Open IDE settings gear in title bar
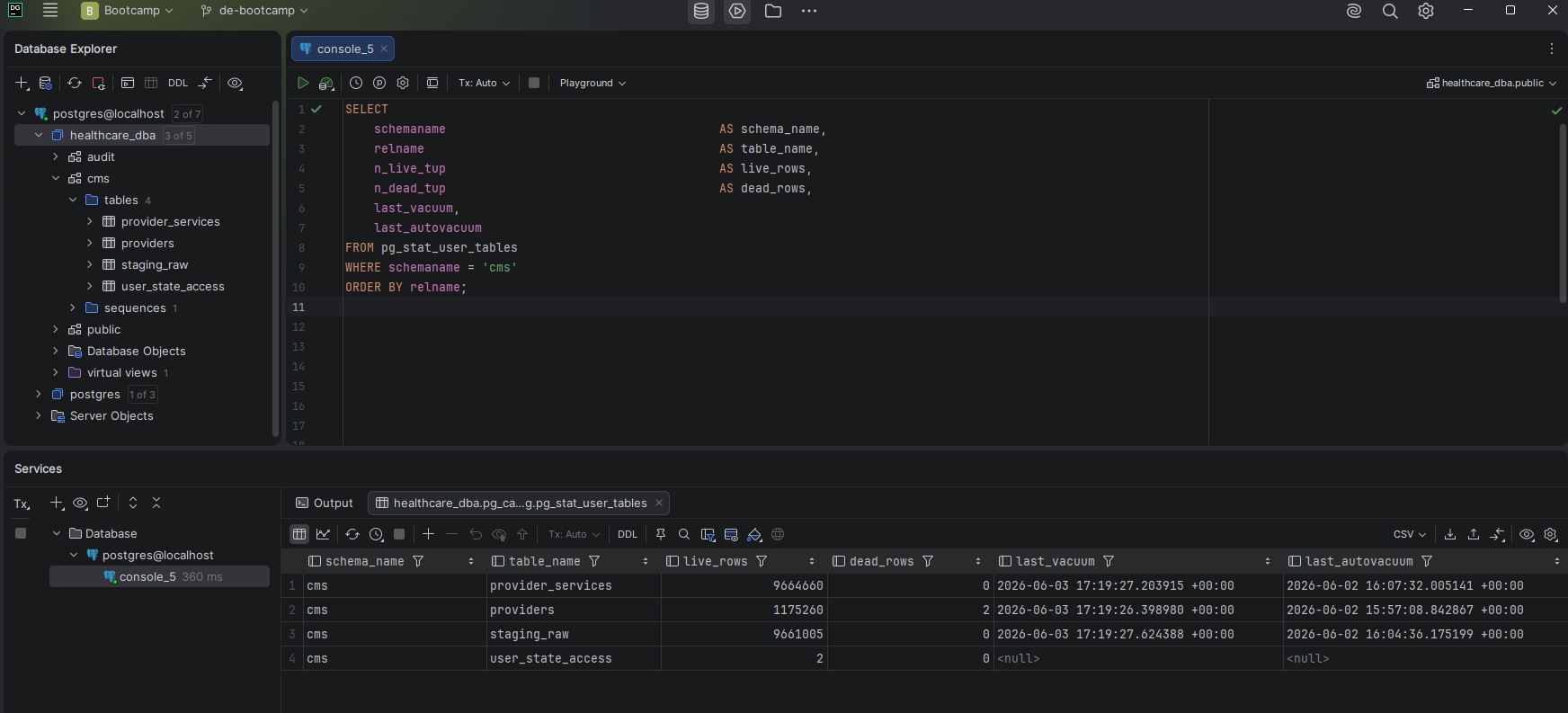The height and width of the screenshot is (713, 1568). tap(1426, 11)
